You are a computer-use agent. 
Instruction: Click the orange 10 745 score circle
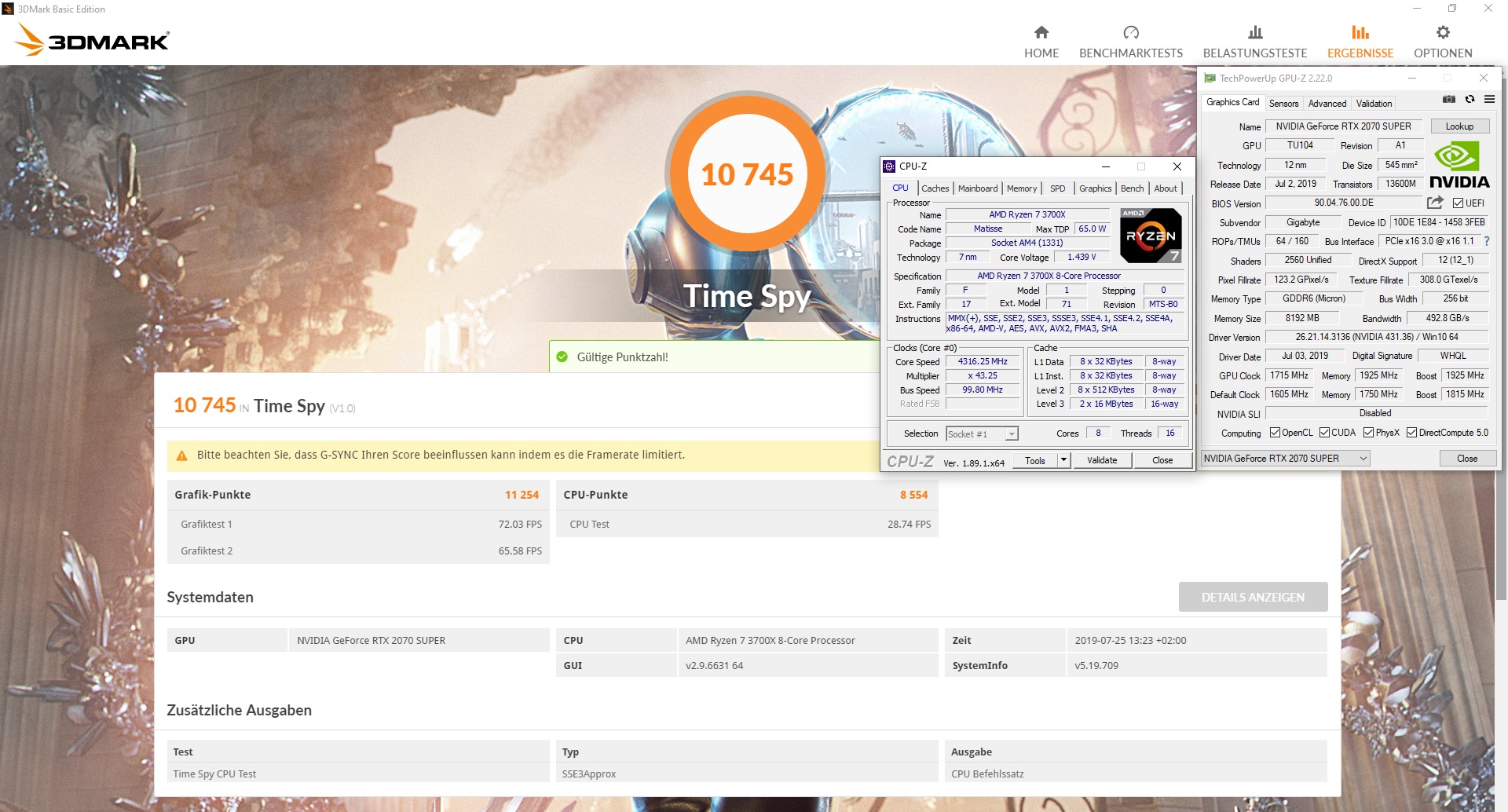click(x=746, y=174)
